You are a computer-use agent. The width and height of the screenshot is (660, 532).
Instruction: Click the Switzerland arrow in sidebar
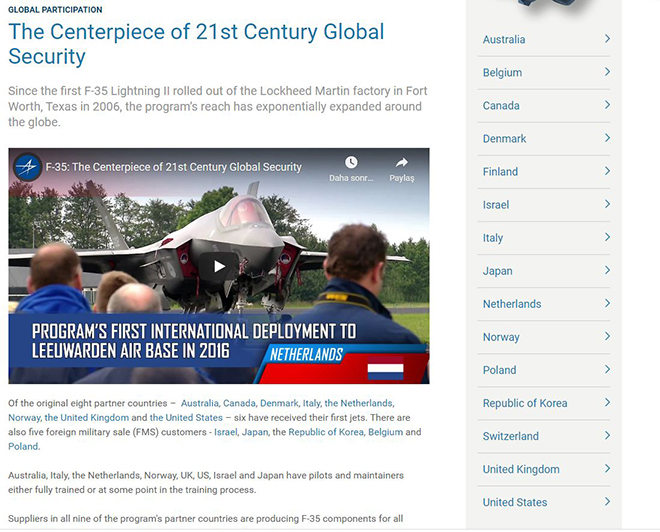[607, 436]
